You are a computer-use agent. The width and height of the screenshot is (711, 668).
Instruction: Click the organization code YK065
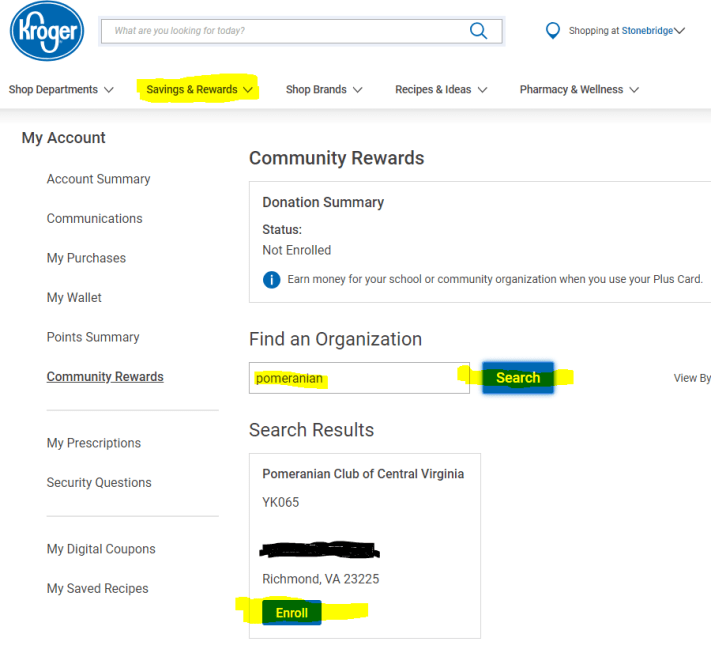pyautogui.click(x=281, y=502)
